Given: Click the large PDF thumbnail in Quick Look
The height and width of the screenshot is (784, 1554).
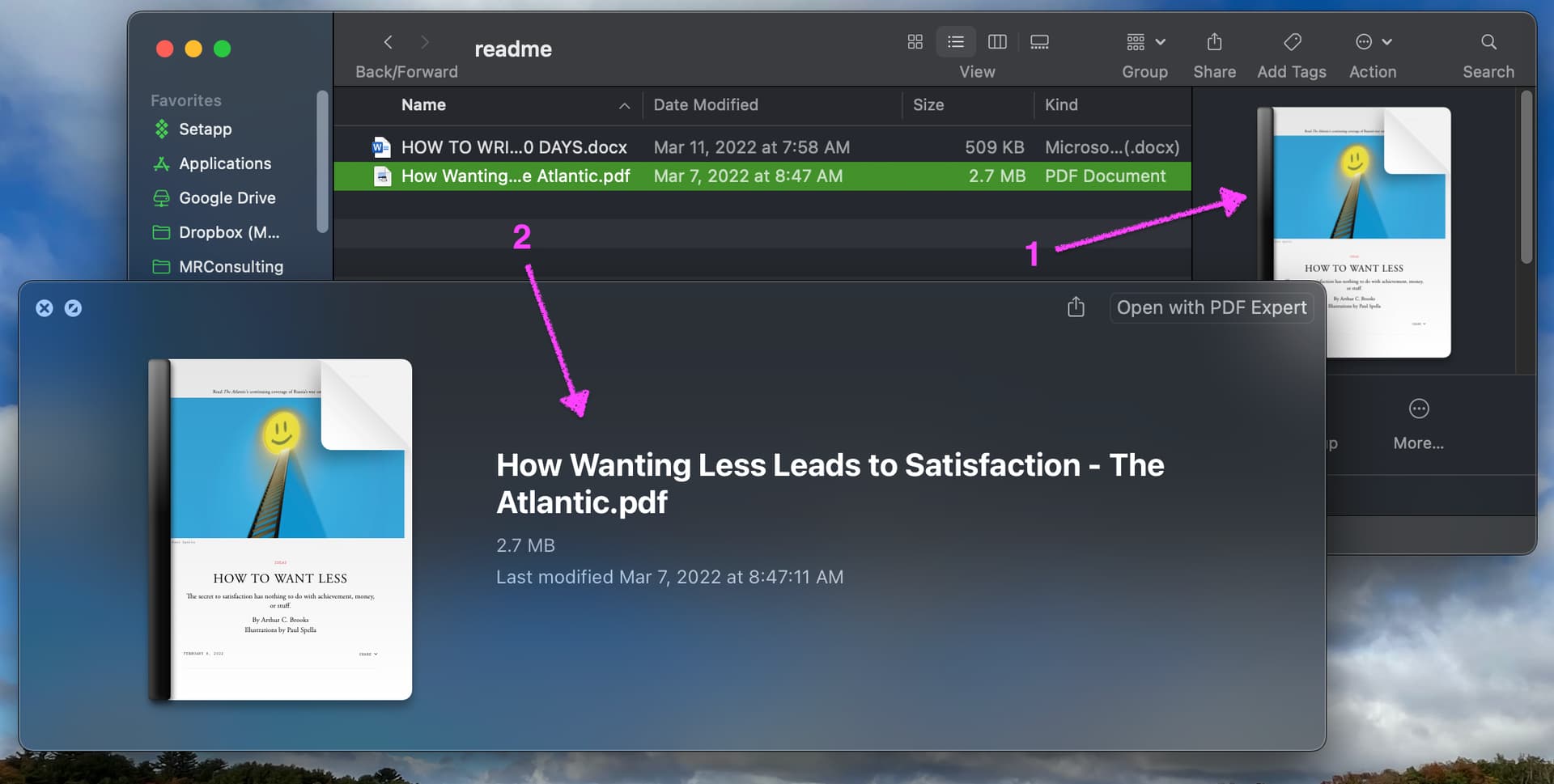Looking at the screenshot, I should (x=280, y=530).
